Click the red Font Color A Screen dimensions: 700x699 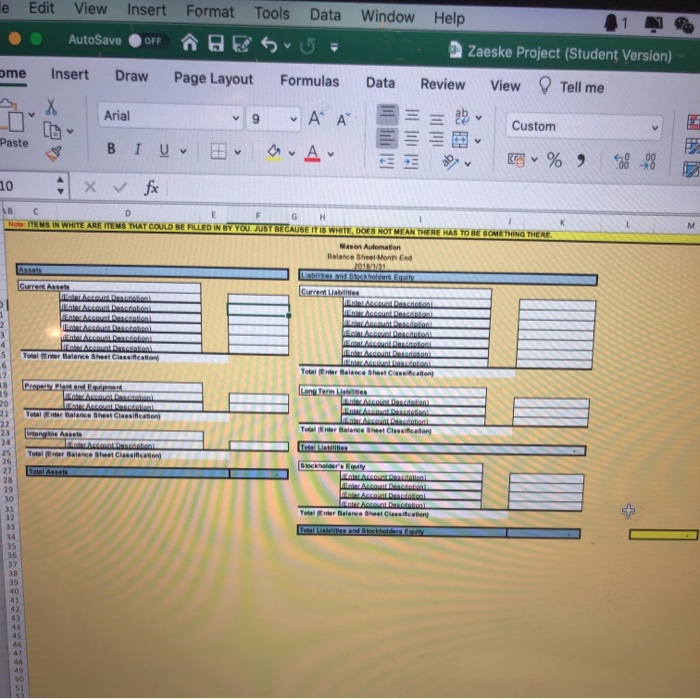(x=312, y=154)
